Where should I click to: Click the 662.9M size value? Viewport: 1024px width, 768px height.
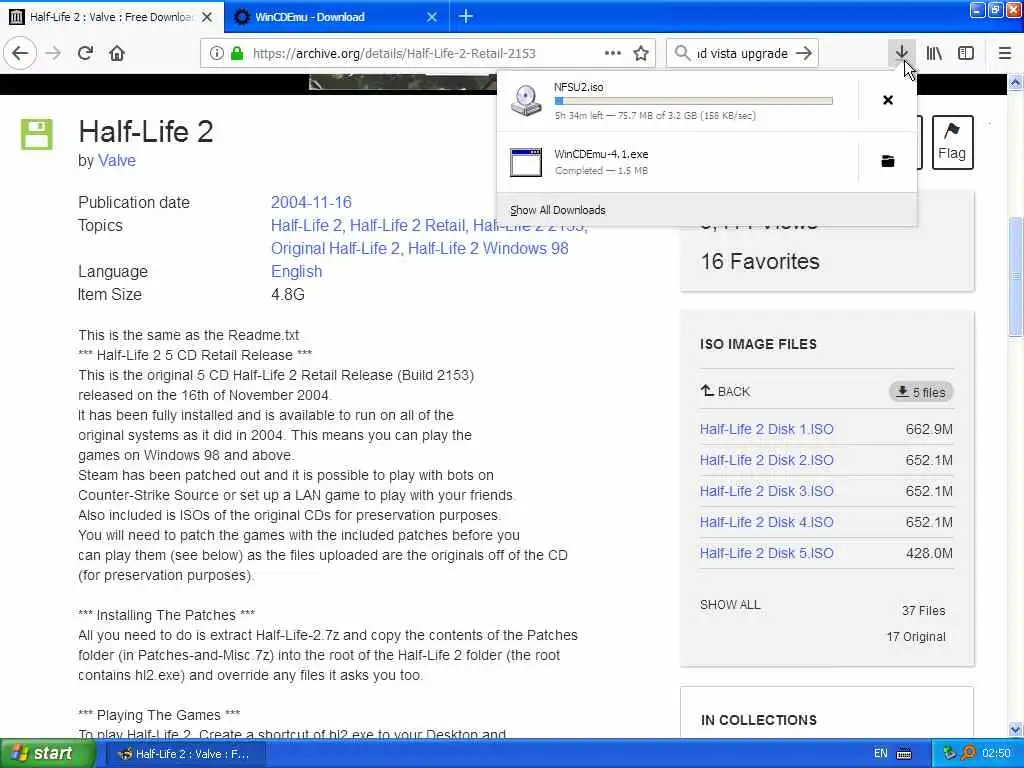click(x=929, y=429)
